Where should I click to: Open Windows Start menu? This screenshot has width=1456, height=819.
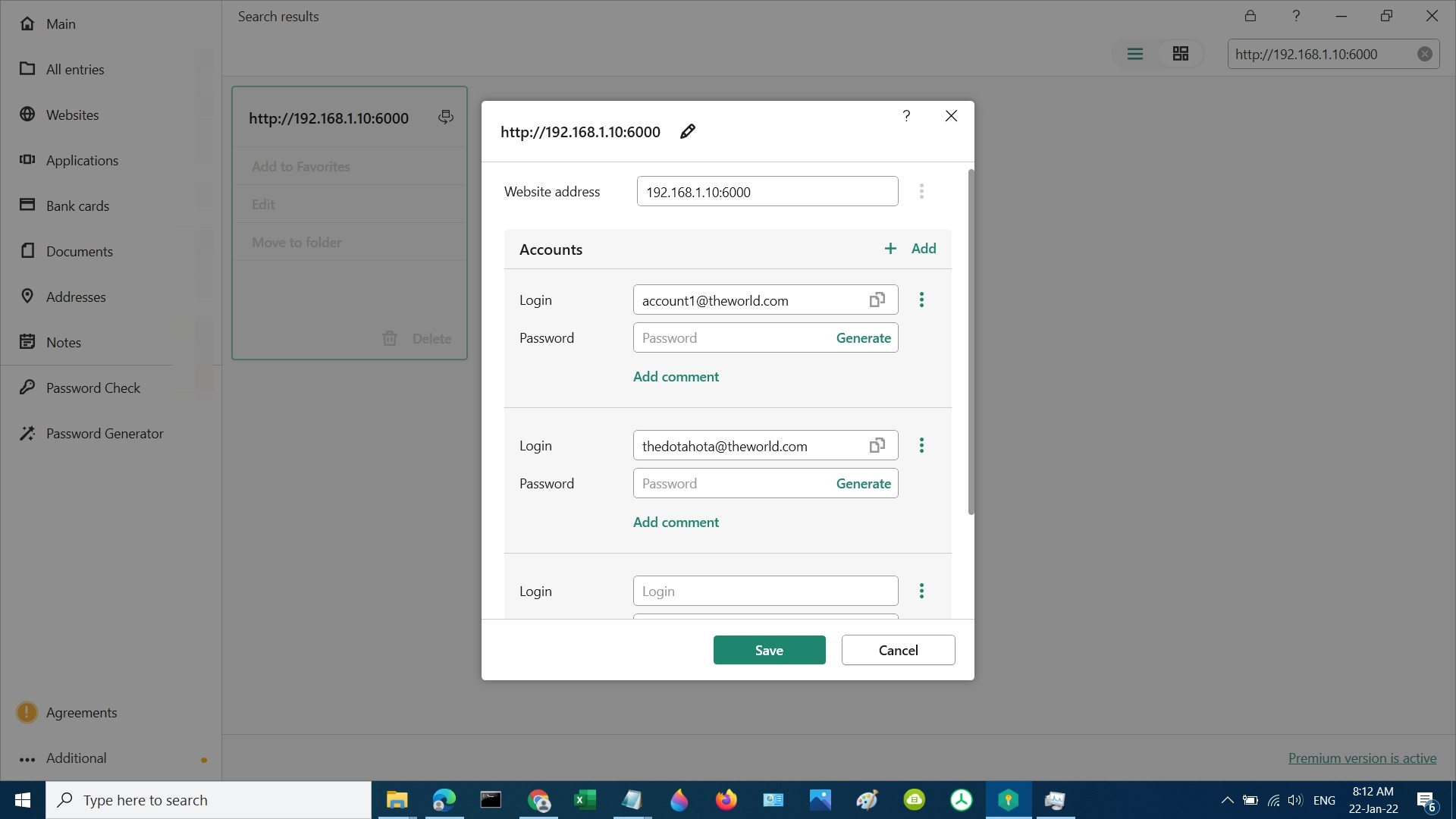(23, 800)
